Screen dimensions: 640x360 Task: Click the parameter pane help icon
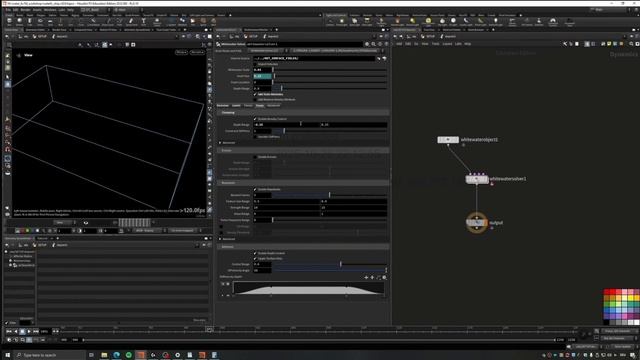point(386,44)
